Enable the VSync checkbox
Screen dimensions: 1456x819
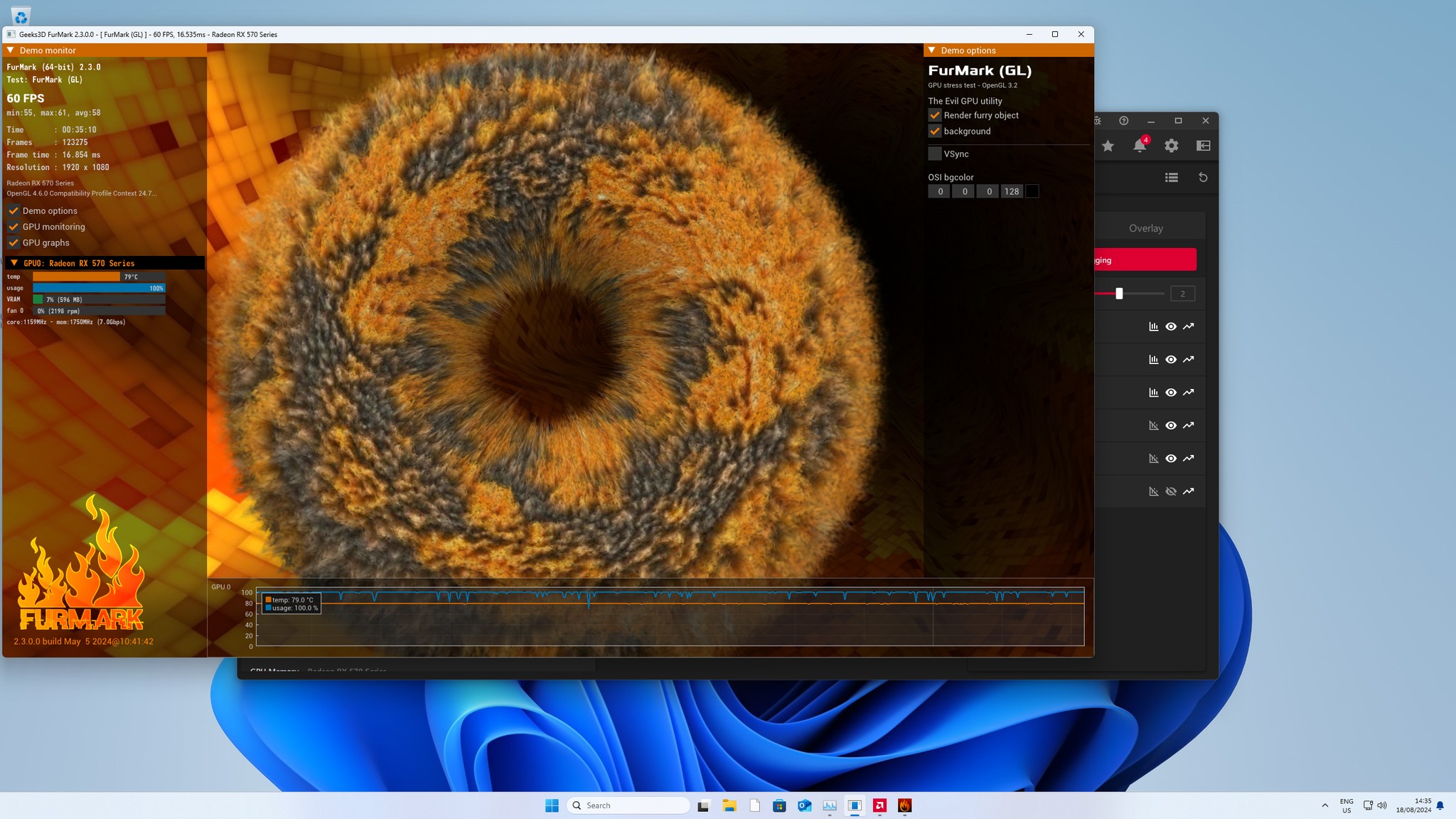click(935, 154)
